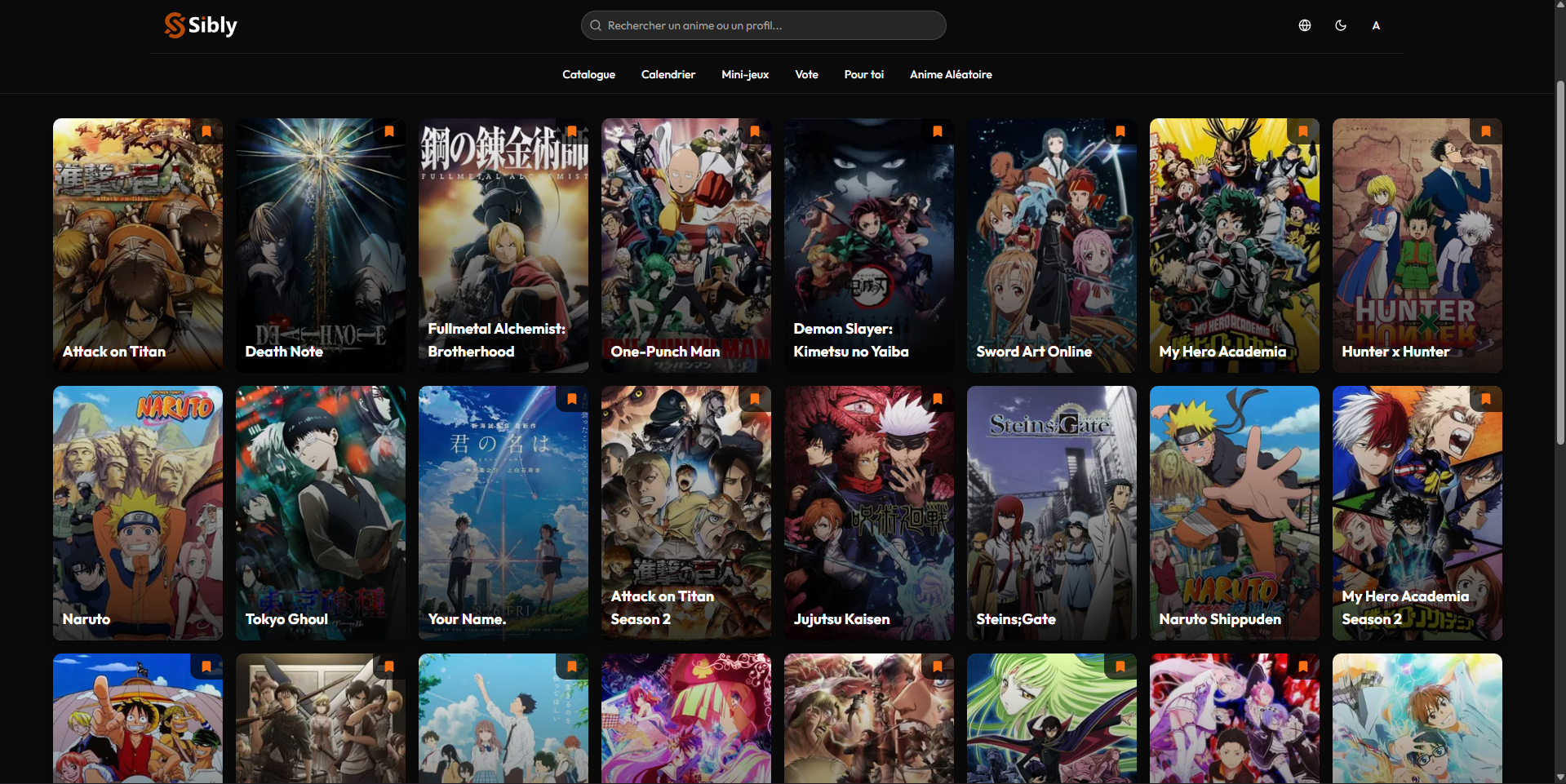Screen dimensions: 1566x784
Task: Open the user profile avatar menu
Action: [x=1376, y=25]
